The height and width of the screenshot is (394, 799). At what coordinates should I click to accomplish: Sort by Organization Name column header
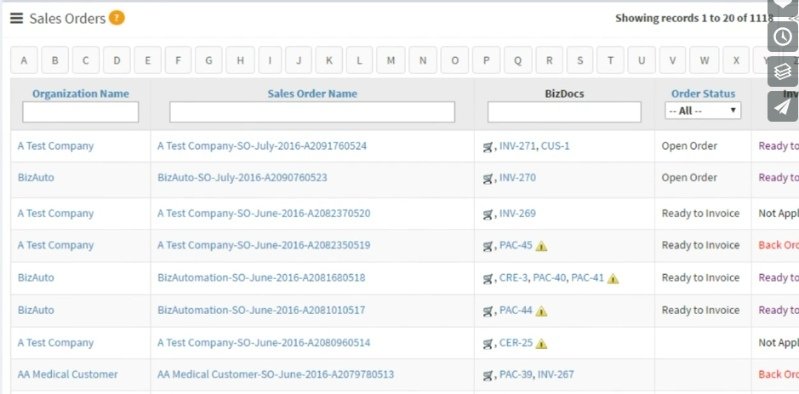click(81, 94)
